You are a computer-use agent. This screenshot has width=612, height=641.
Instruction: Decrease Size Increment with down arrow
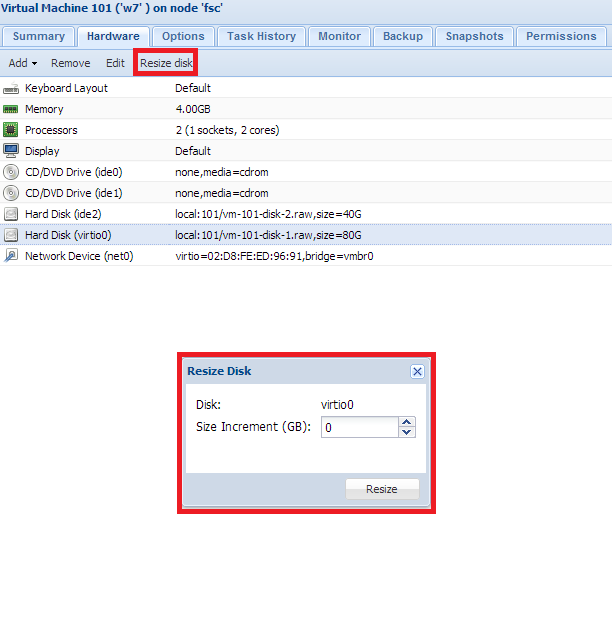point(406,432)
